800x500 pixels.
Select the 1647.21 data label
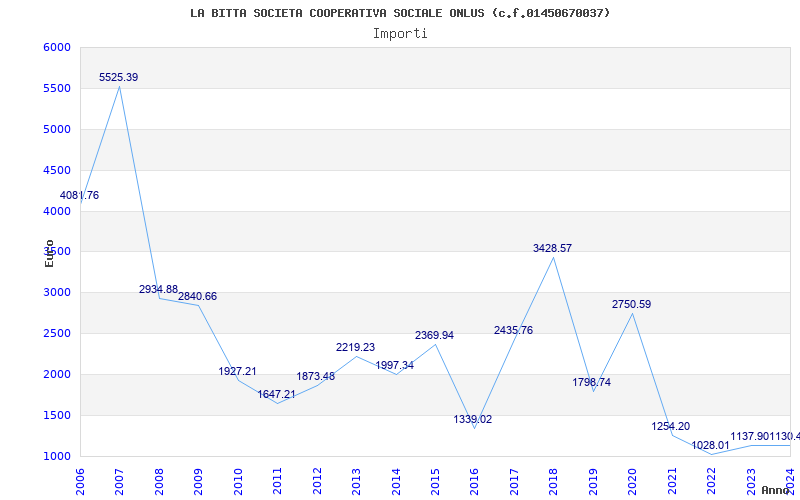tap(277, 394)
